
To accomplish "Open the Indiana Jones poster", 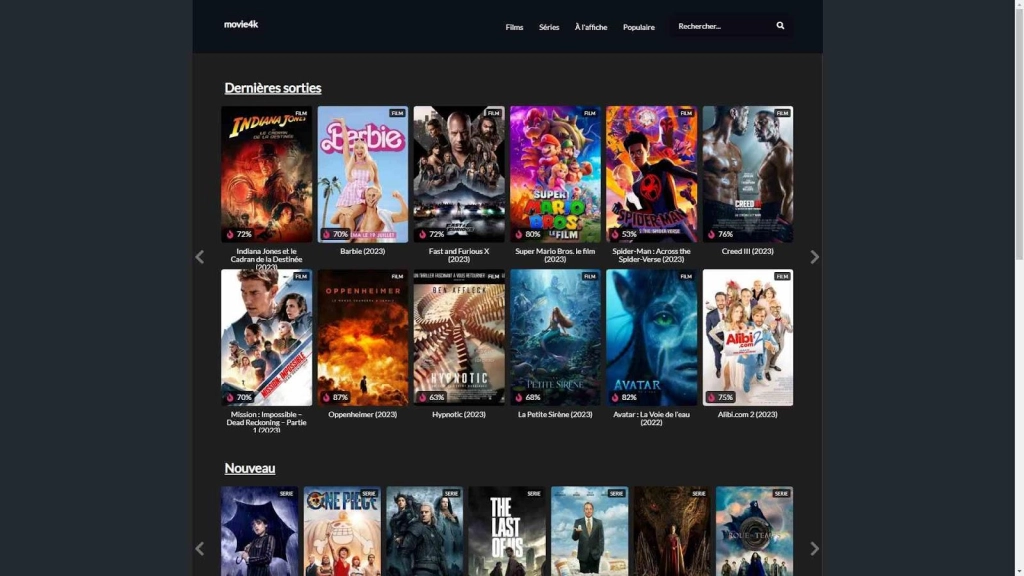I will [x=266, y=174].
